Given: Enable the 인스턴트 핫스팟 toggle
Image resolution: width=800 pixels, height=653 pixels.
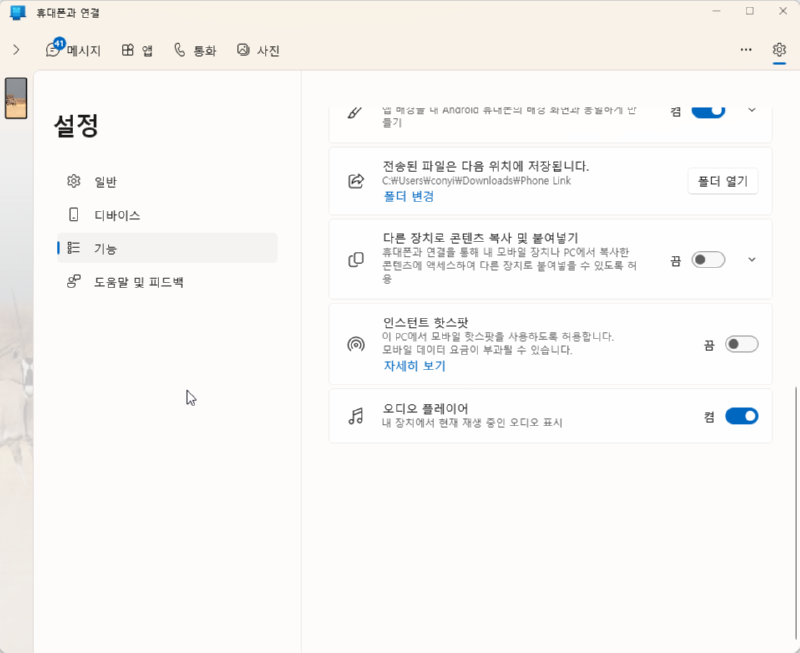Looking at the screenshot, I should (741, 345).
